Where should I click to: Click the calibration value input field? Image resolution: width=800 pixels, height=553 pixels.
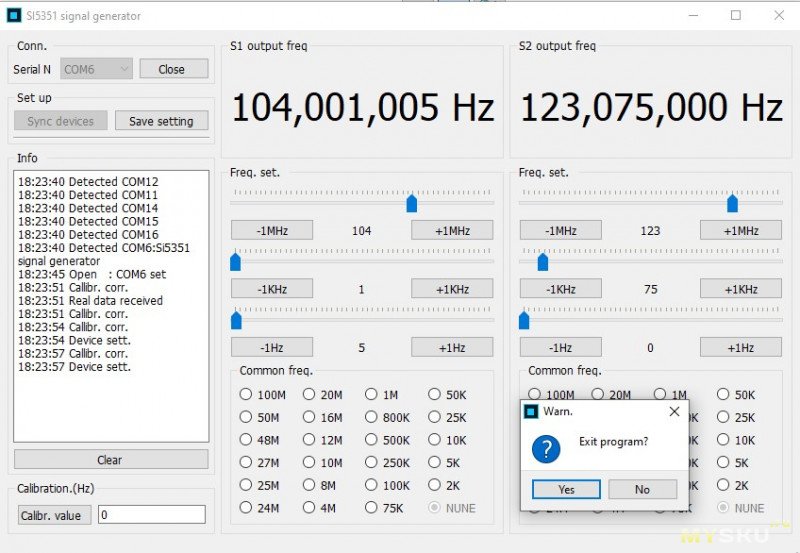pos(151,515)
